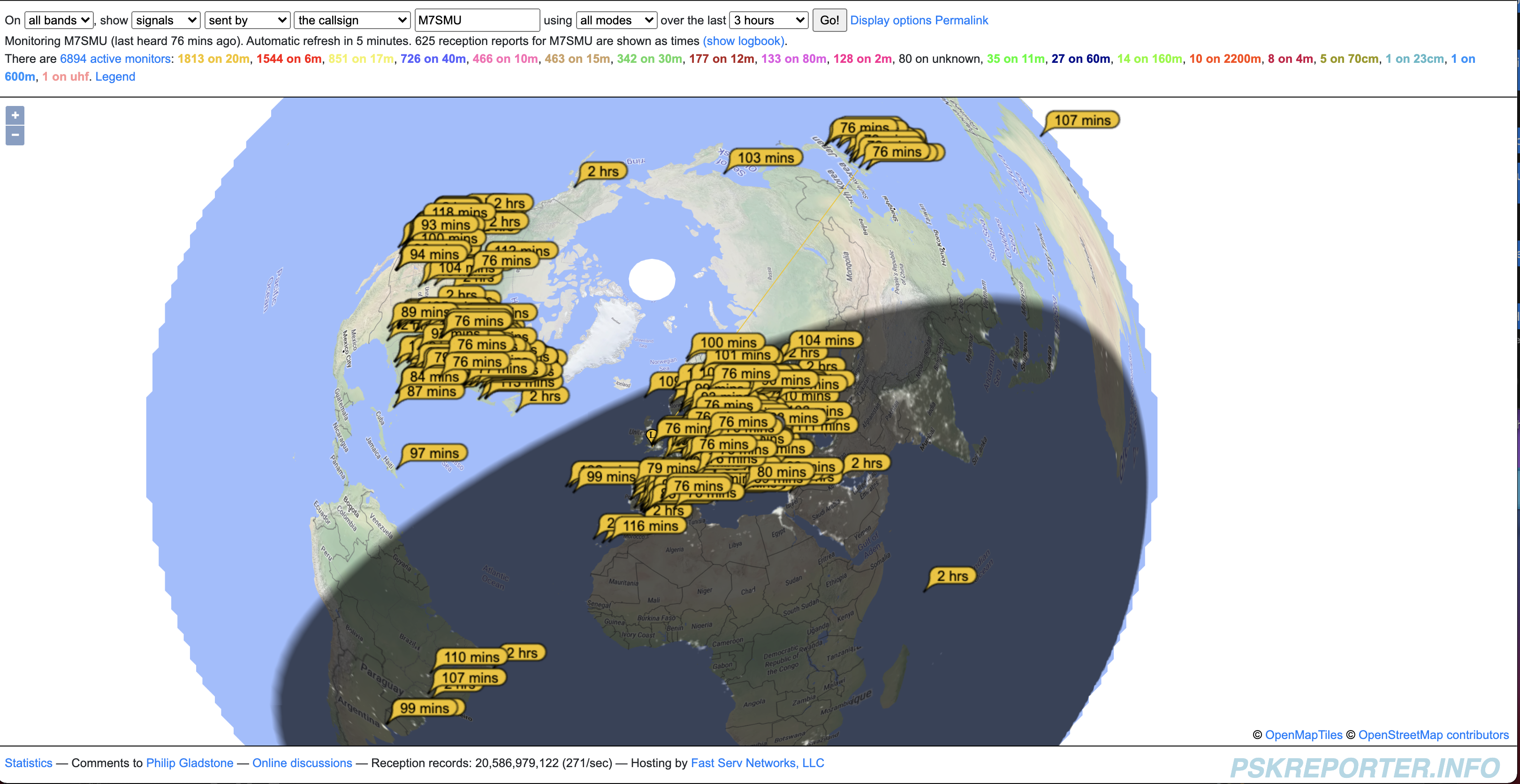
Task: Select the 107 mins marker in South America
Action: pyautogui.click(x=470, y=678)
